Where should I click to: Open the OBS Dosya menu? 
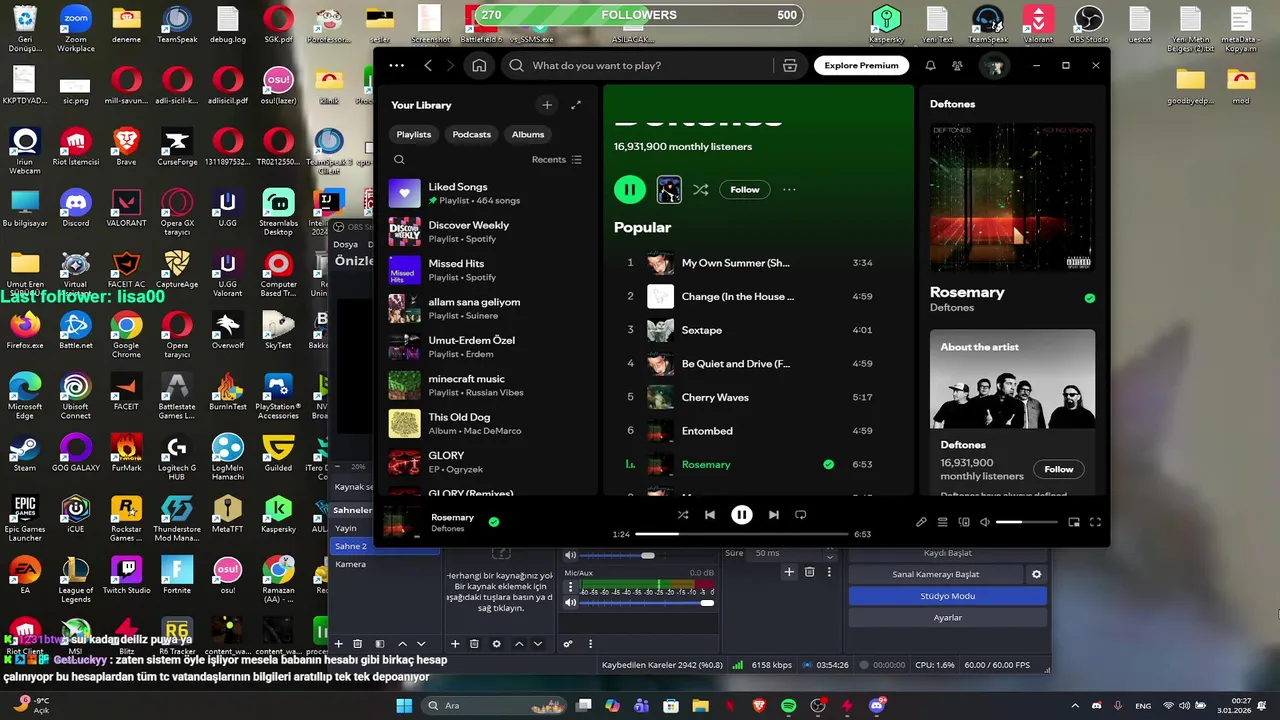[345, 244]
